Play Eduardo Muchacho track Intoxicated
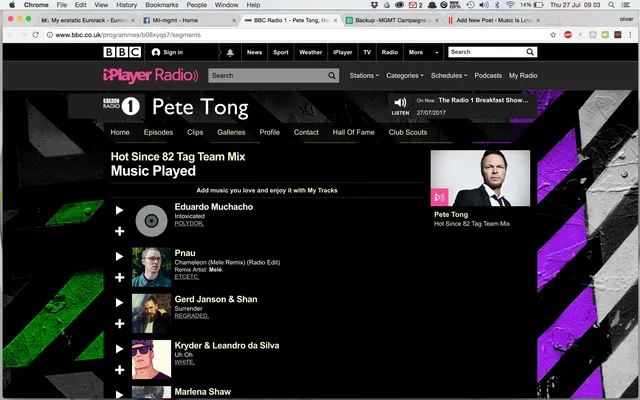 pyautogui.click(x=119, y=210)
